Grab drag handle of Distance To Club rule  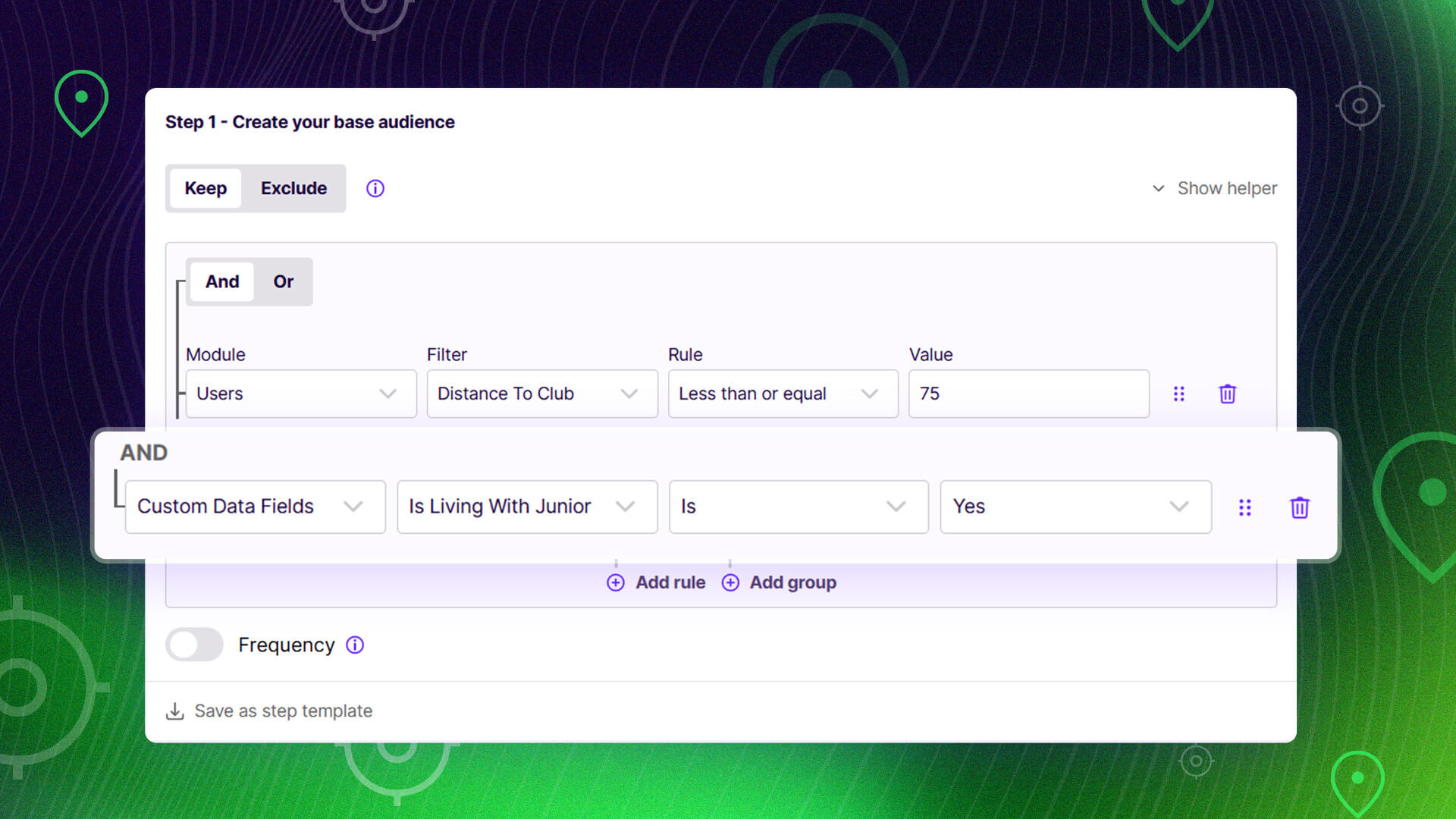(x=1178, y=394)
